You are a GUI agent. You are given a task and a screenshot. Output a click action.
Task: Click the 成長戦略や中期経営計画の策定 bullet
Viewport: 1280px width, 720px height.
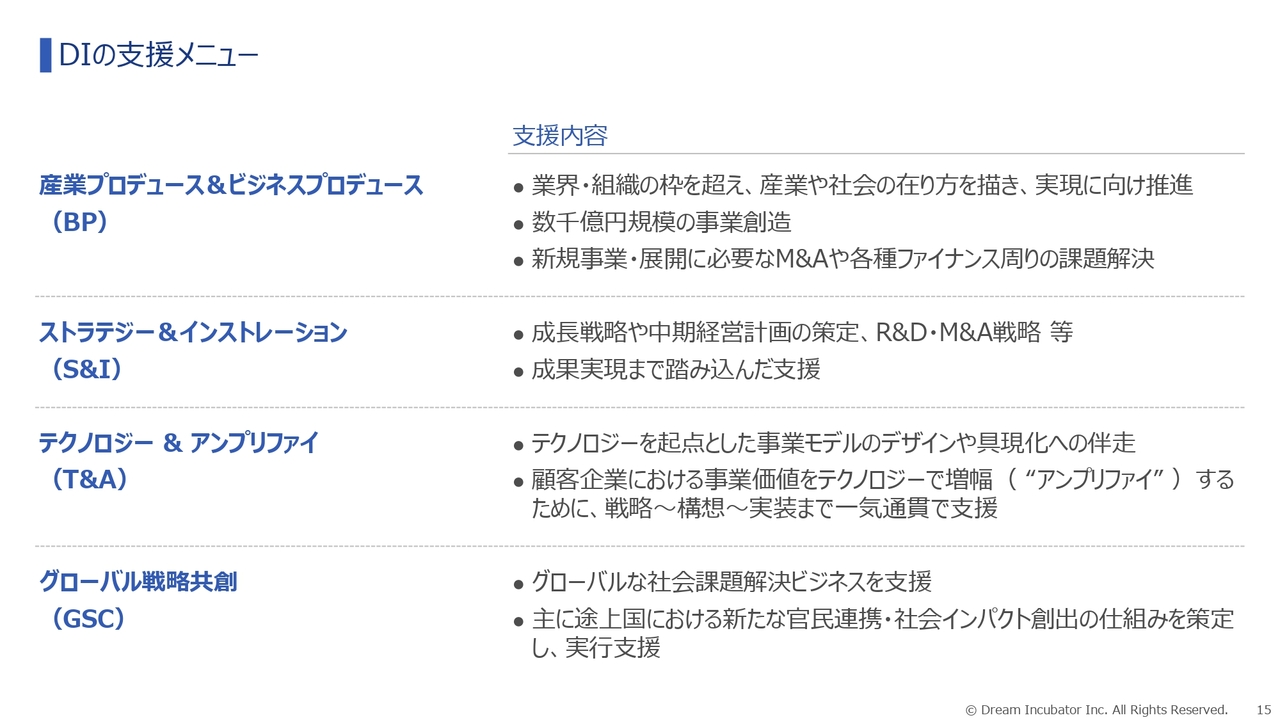click(x=802, y=333)
